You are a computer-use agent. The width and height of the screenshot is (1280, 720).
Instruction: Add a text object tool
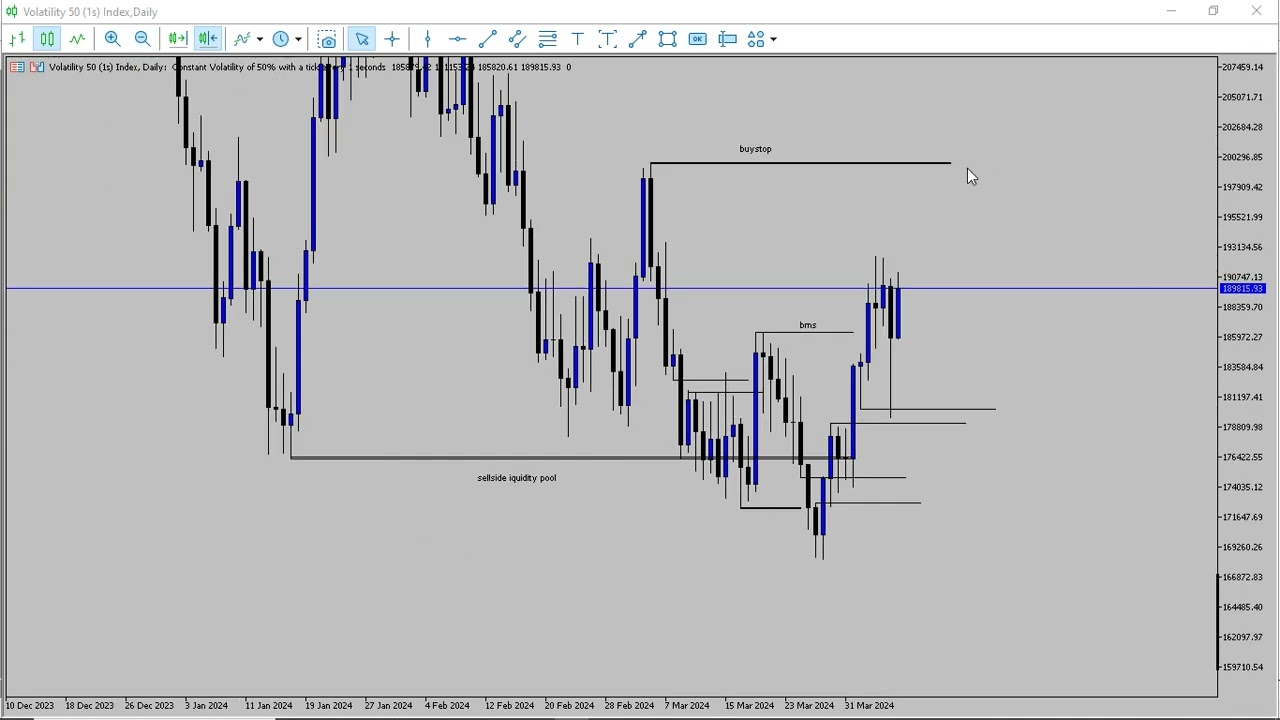[x=577, y=39]
